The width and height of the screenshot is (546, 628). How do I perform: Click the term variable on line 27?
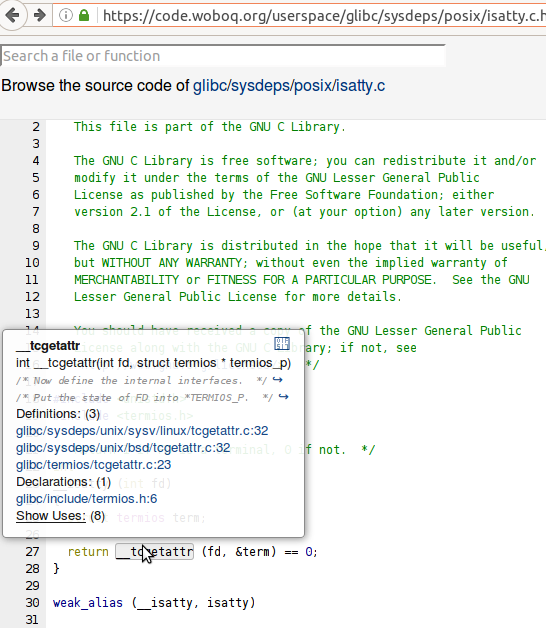coord(256,552)
